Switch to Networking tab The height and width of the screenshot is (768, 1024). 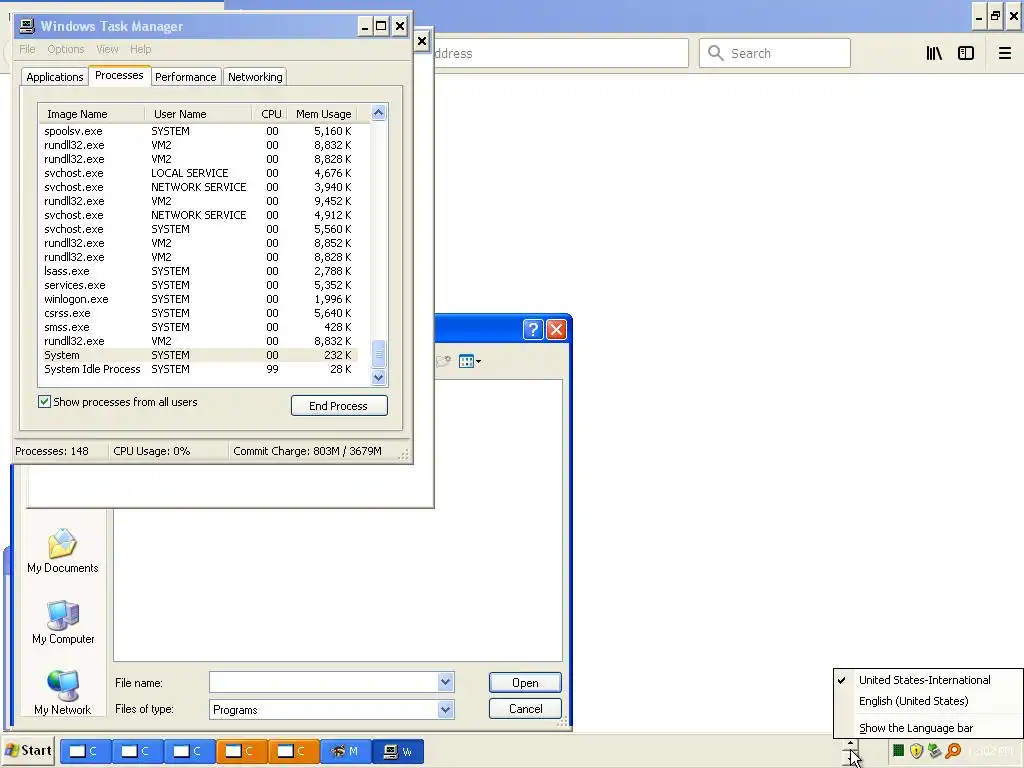(x=255, y=77)
